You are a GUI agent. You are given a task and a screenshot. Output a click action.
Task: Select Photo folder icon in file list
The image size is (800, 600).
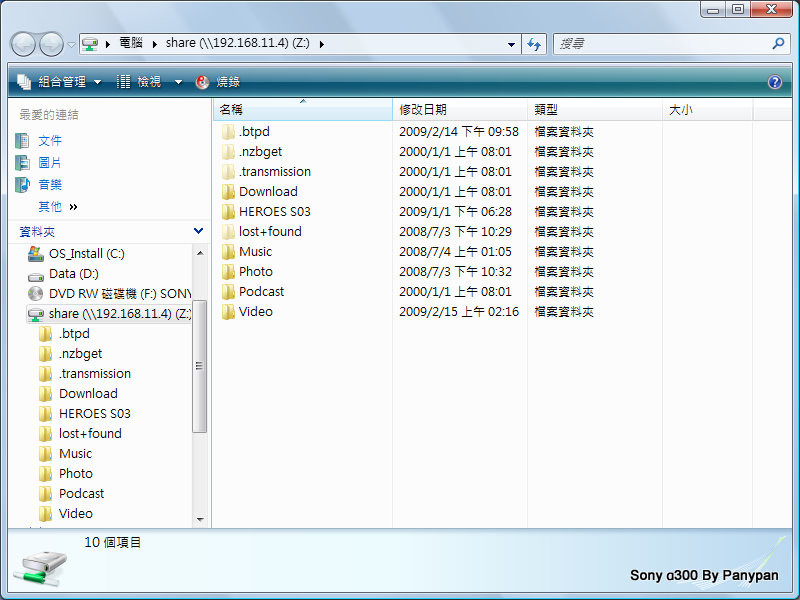point(228,271)
